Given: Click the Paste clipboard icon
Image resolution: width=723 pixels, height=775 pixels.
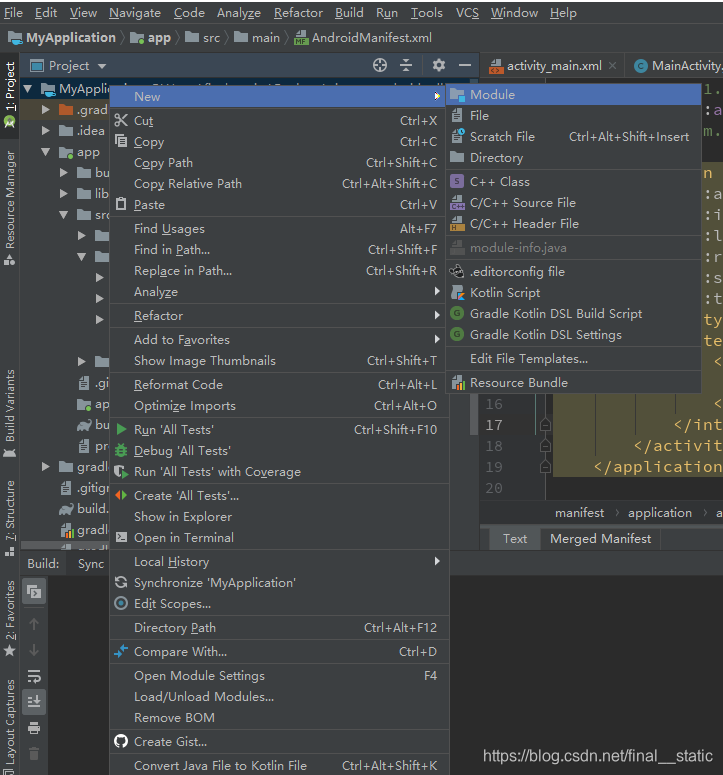Looking at the screenshot, I should tap(121, 204).
